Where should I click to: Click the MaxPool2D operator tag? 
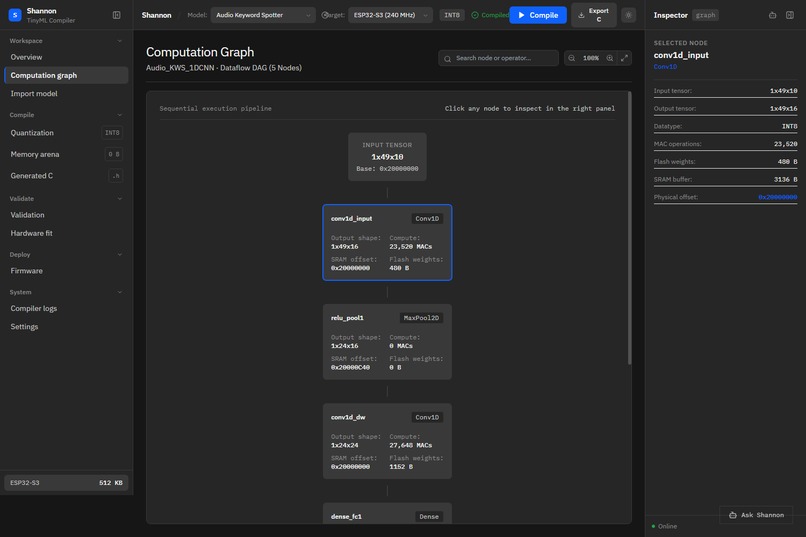click(x=421, y=318)
